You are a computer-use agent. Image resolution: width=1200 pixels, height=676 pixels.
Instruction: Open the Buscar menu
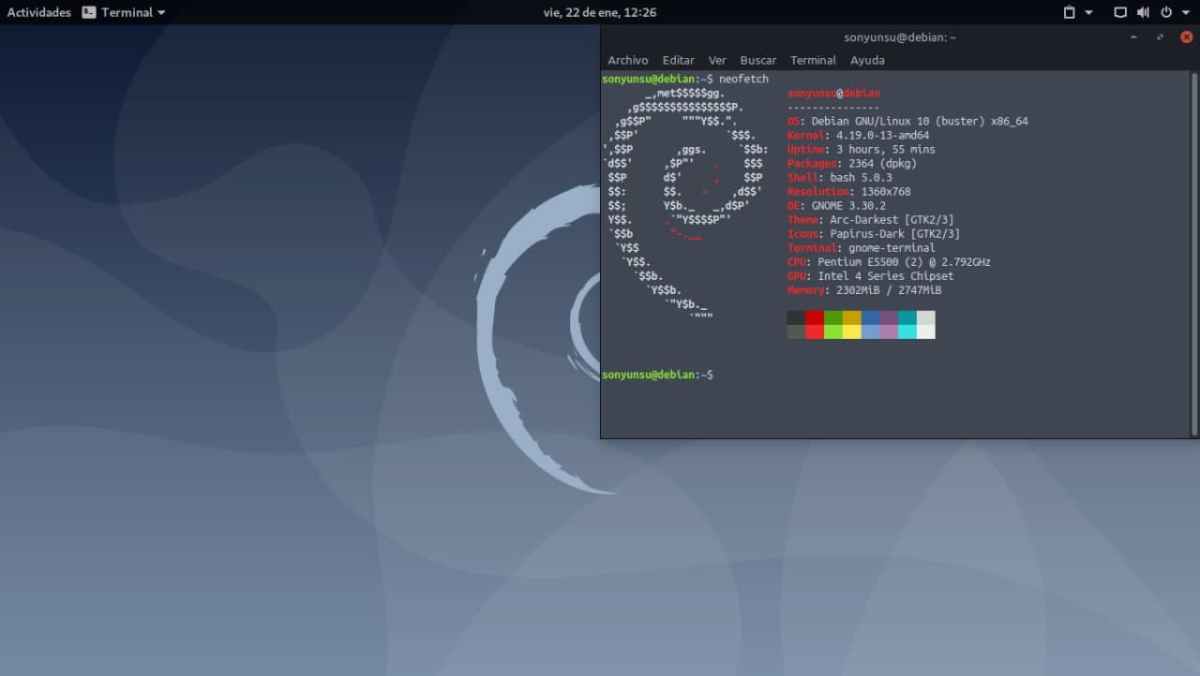758,60
